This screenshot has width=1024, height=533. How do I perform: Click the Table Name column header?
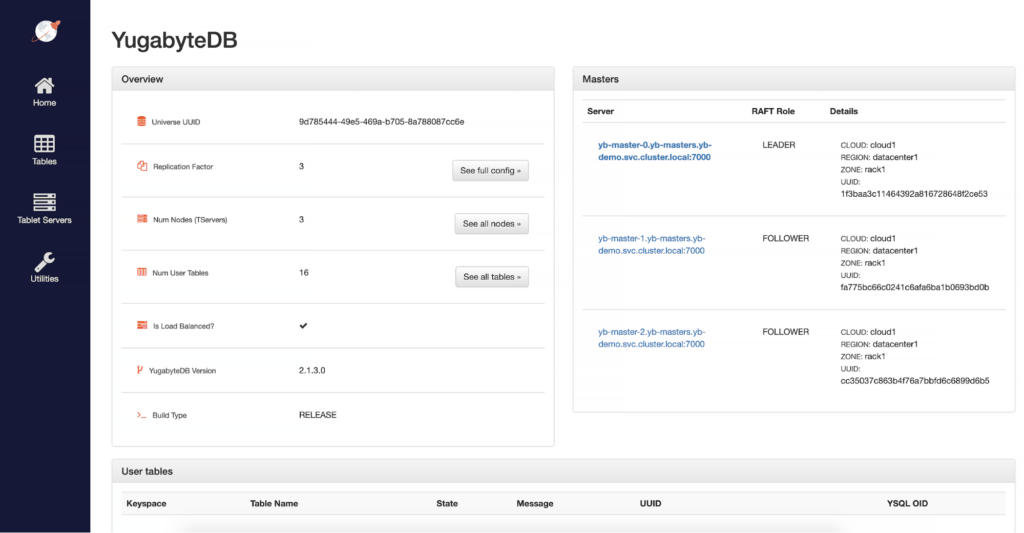coord(274,503)
